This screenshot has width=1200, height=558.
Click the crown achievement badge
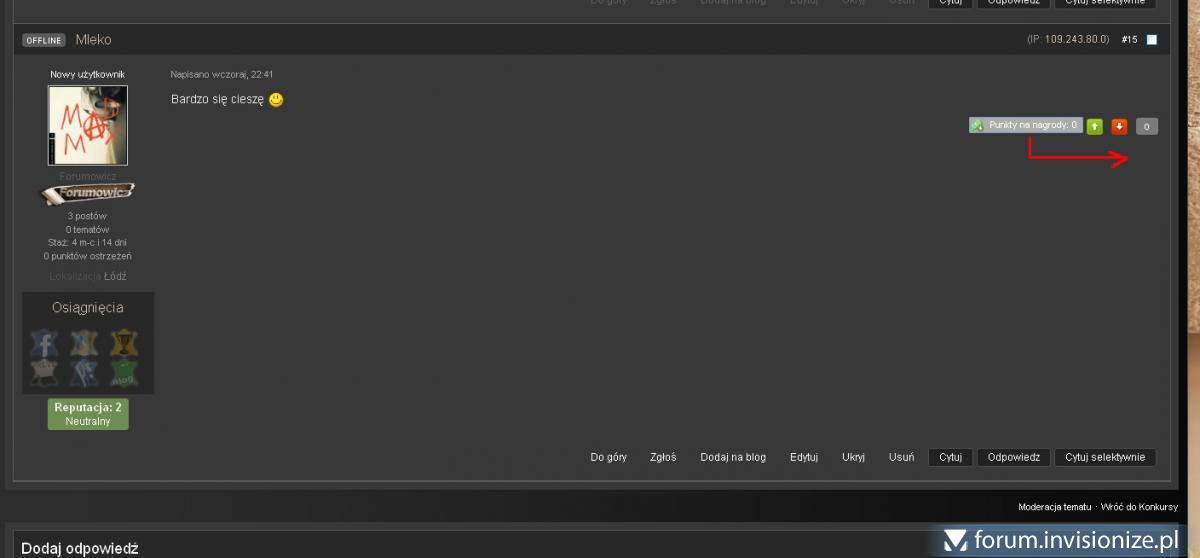pos(44,373)
